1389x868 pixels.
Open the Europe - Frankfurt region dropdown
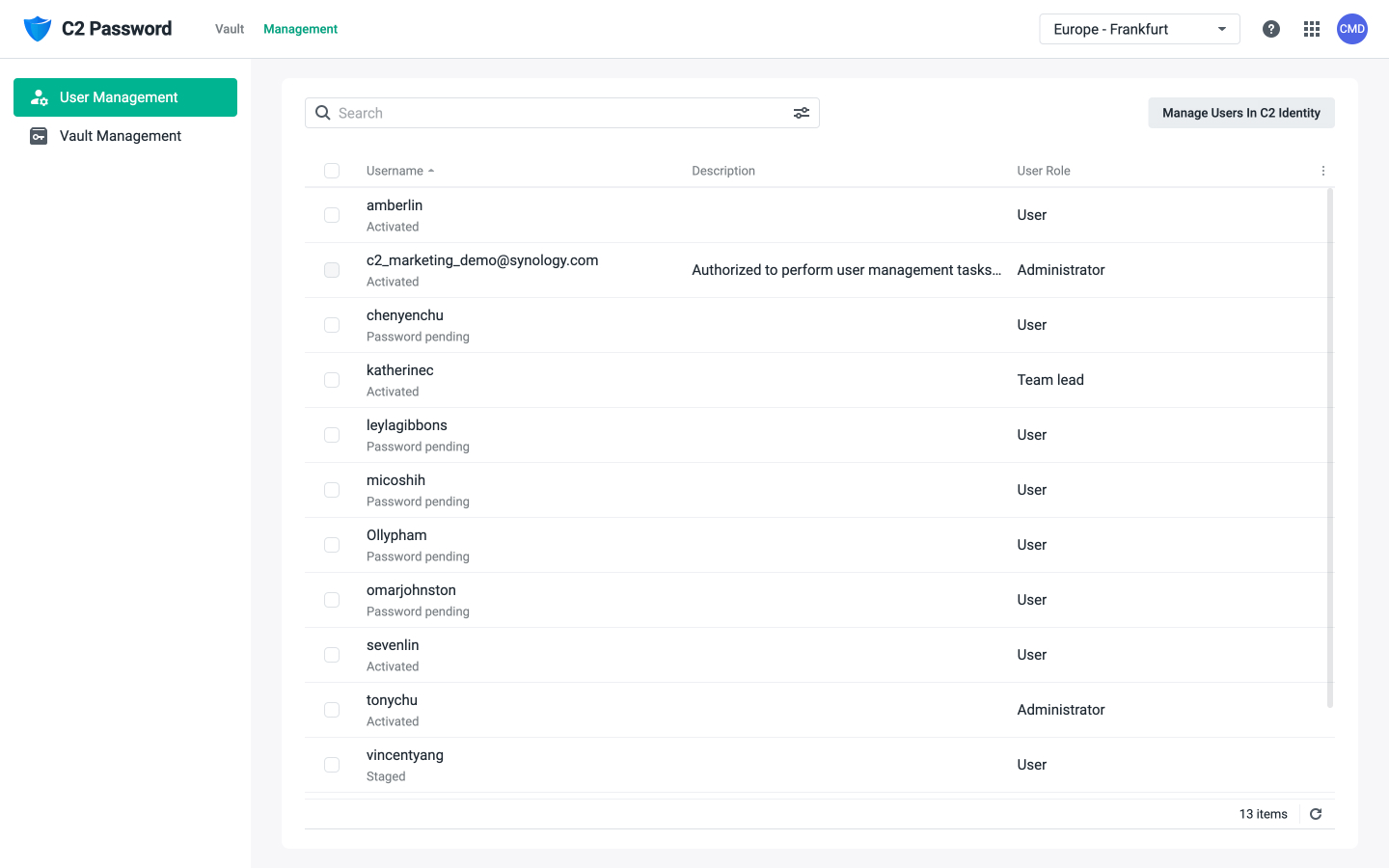pos(1139,29)
